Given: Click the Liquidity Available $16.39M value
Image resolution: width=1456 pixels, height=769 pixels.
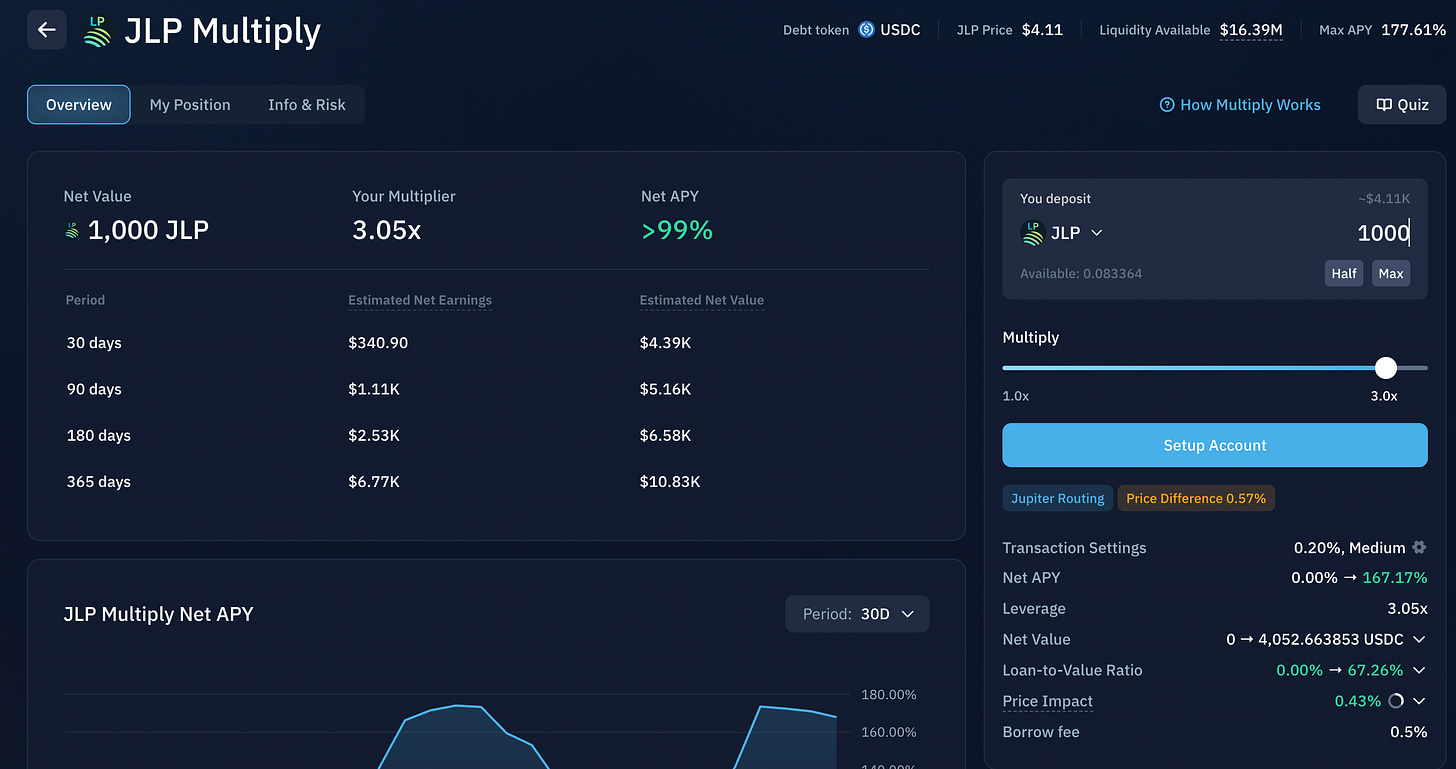Looking at the screenshot, I should point(1251,30).
